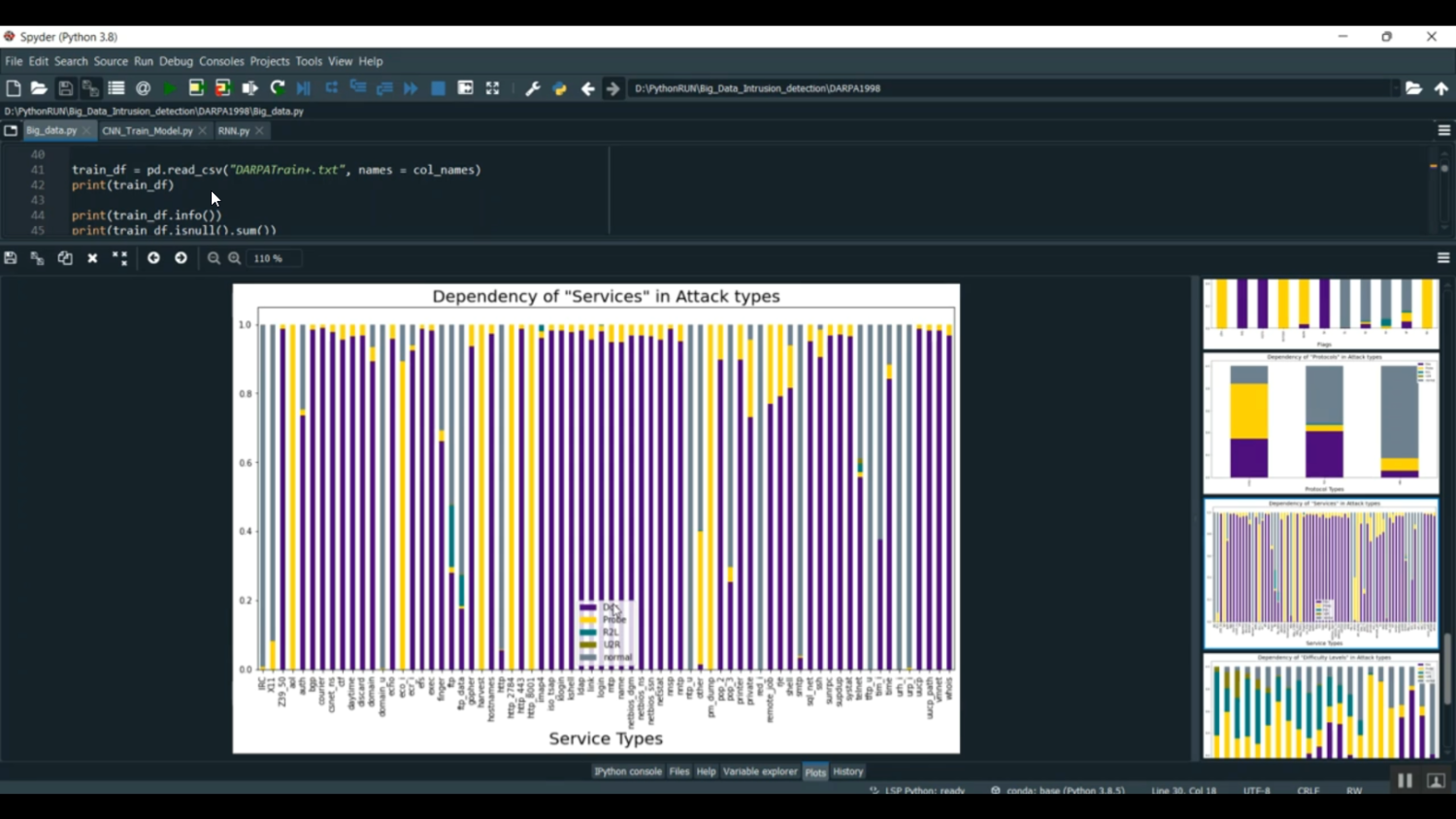Switch to the Variable explorer tab

point(760,771)
